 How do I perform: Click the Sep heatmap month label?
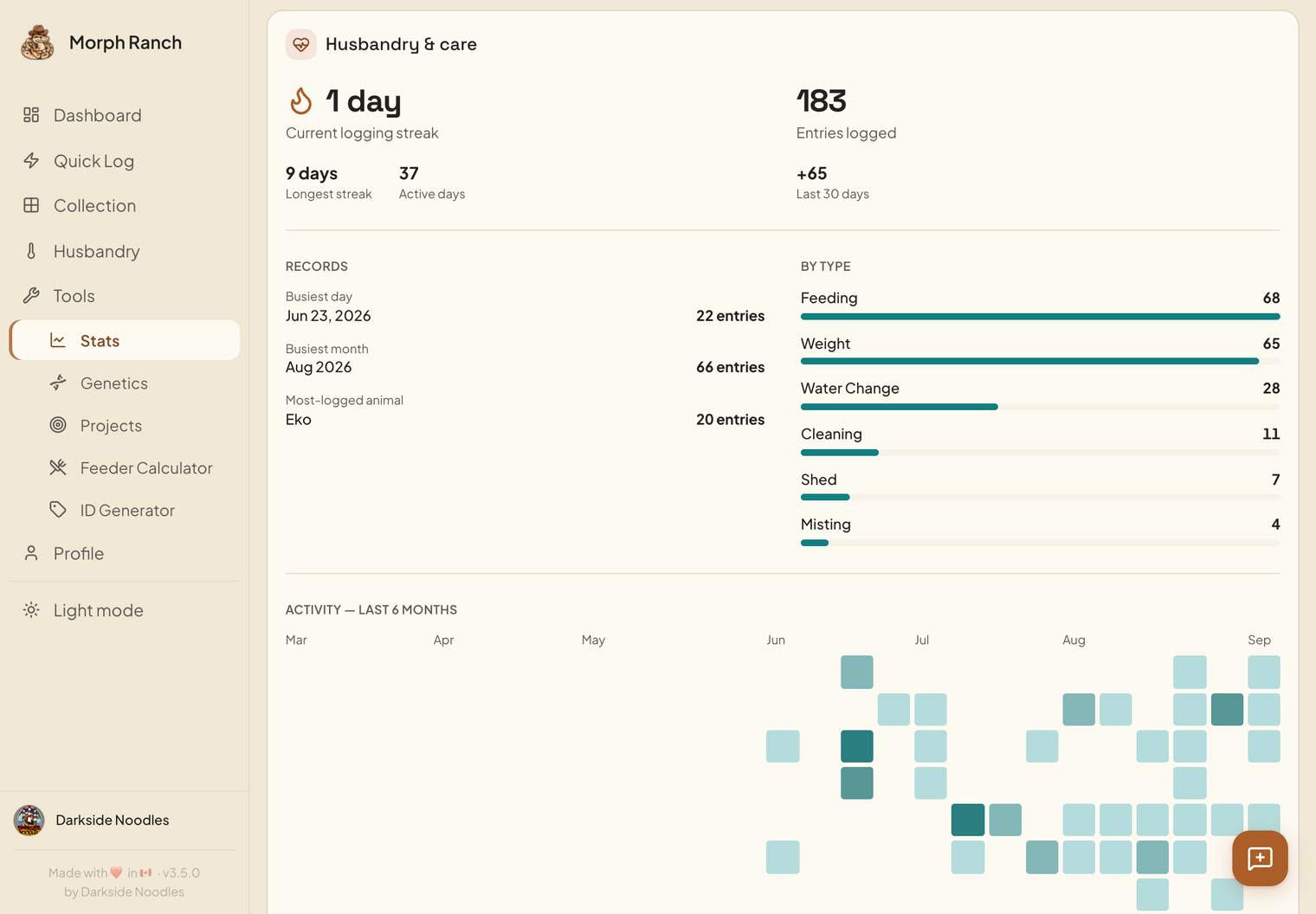pyautogui.click(x=1259, y=640)
